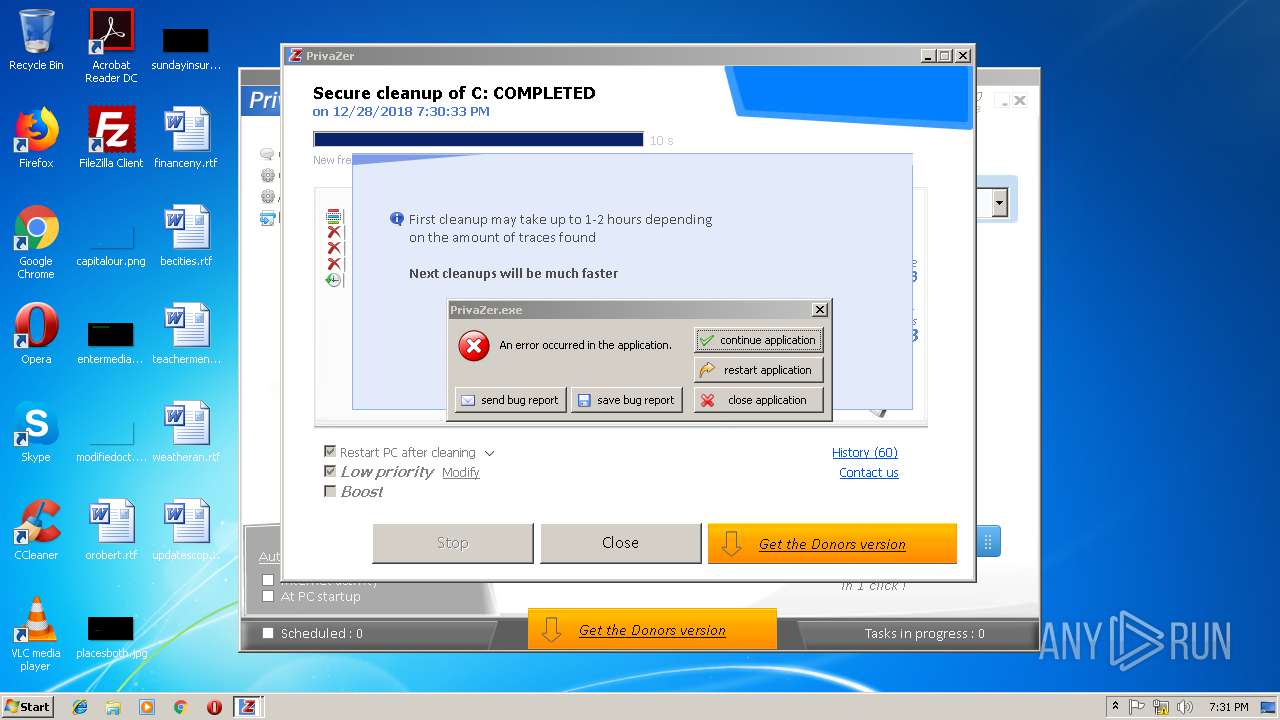Open the dropdown in main PrivaZer window
The image size is (1280, 720).
(x=999, y=203)
